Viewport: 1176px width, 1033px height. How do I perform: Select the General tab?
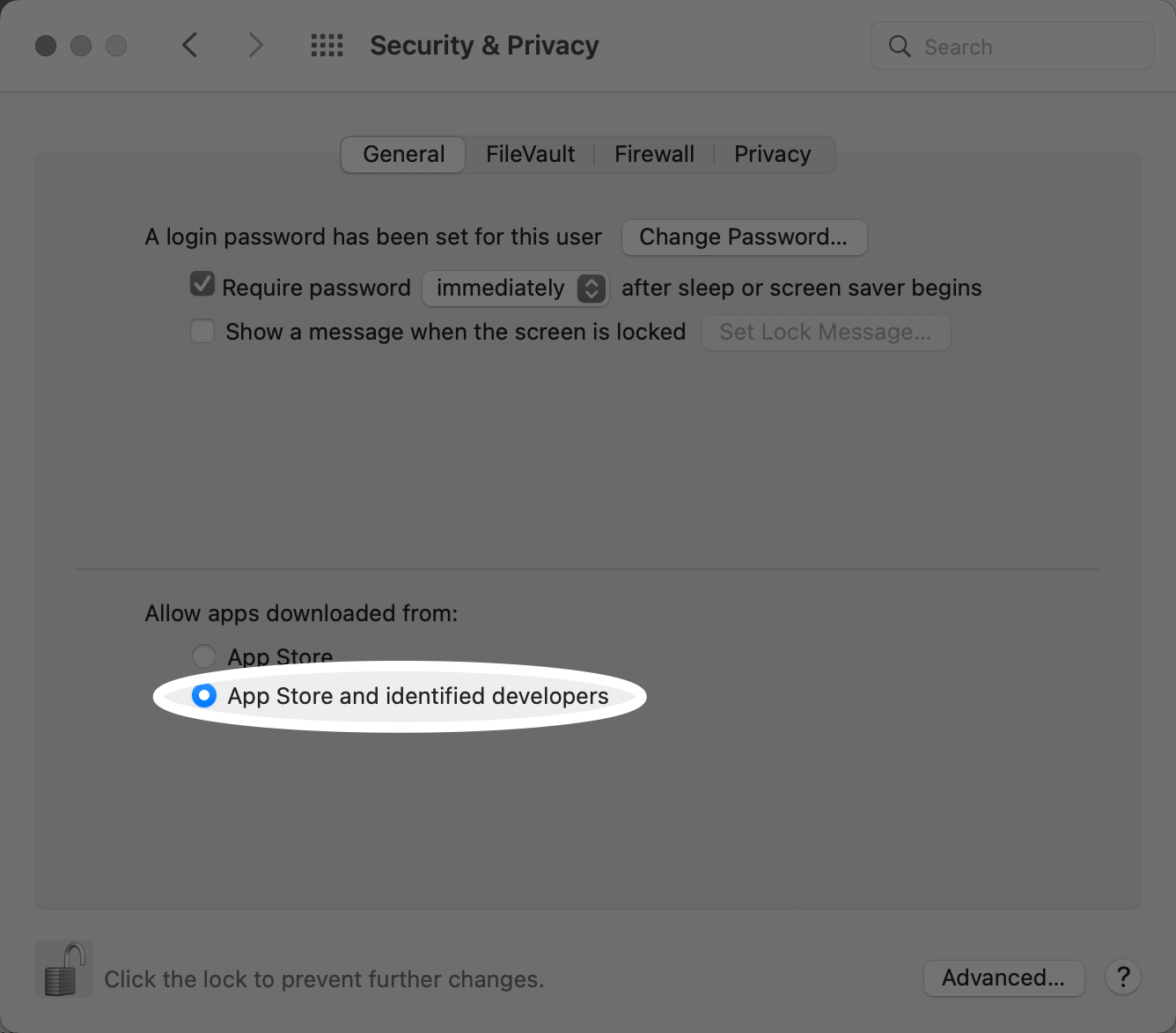(x=402, y=154)
